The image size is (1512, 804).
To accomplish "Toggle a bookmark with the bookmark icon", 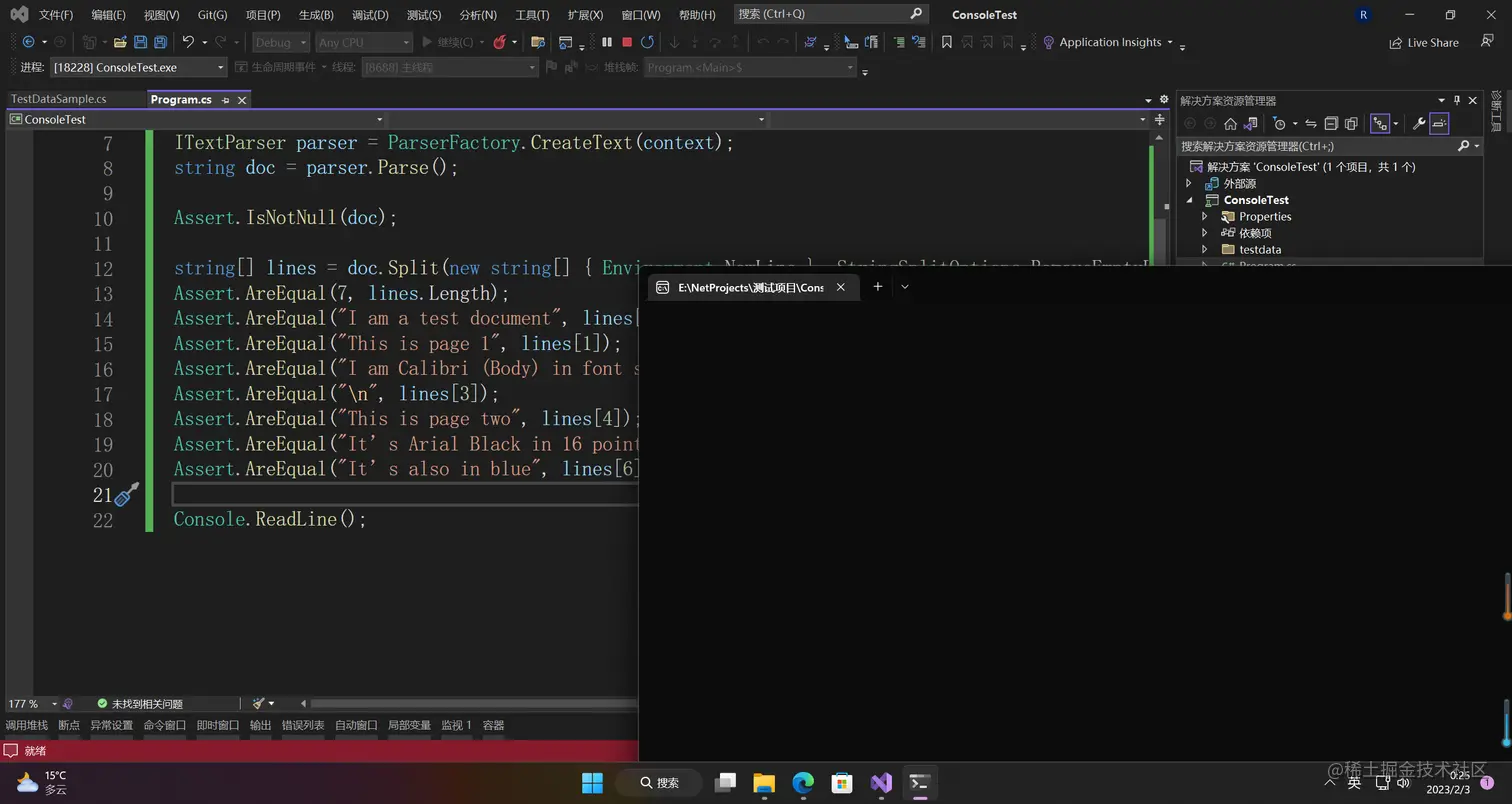I will [946, 42].
